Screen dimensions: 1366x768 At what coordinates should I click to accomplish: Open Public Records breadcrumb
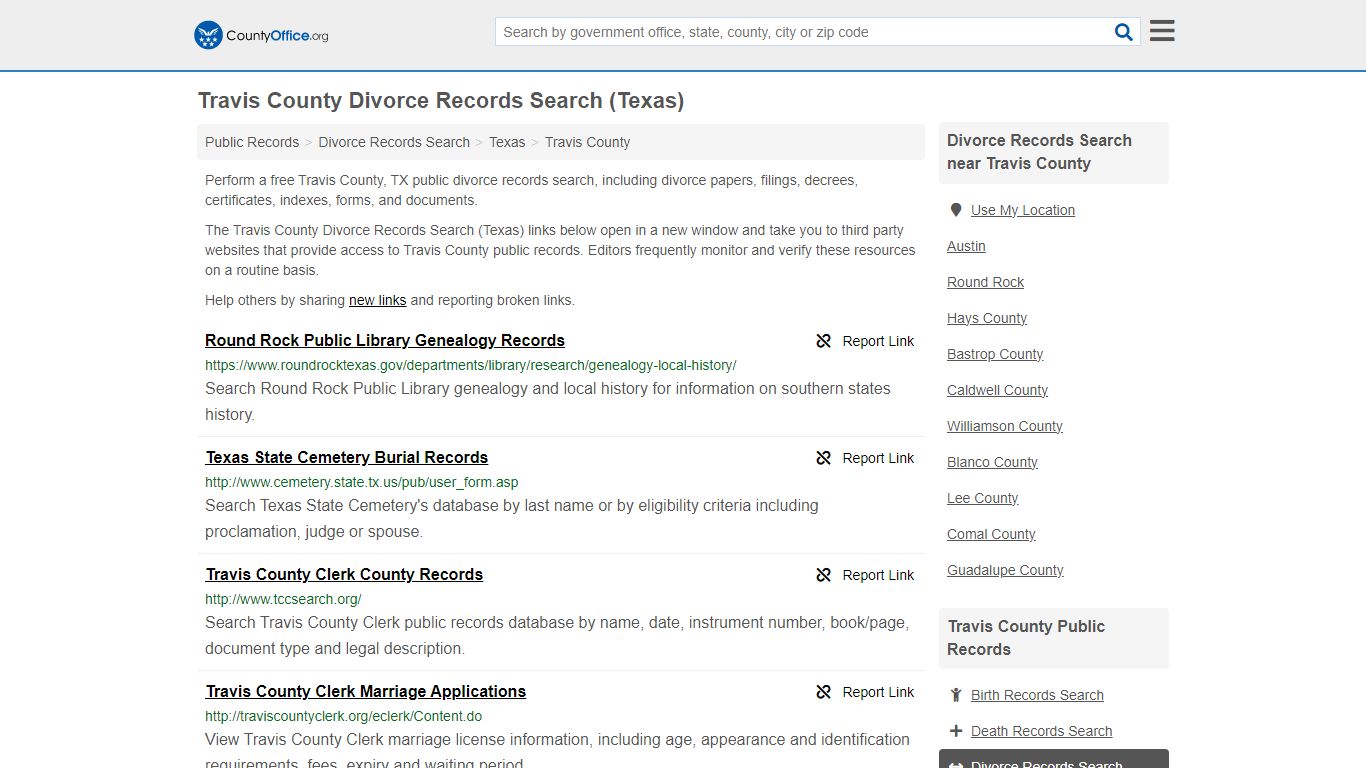point(252,142)
